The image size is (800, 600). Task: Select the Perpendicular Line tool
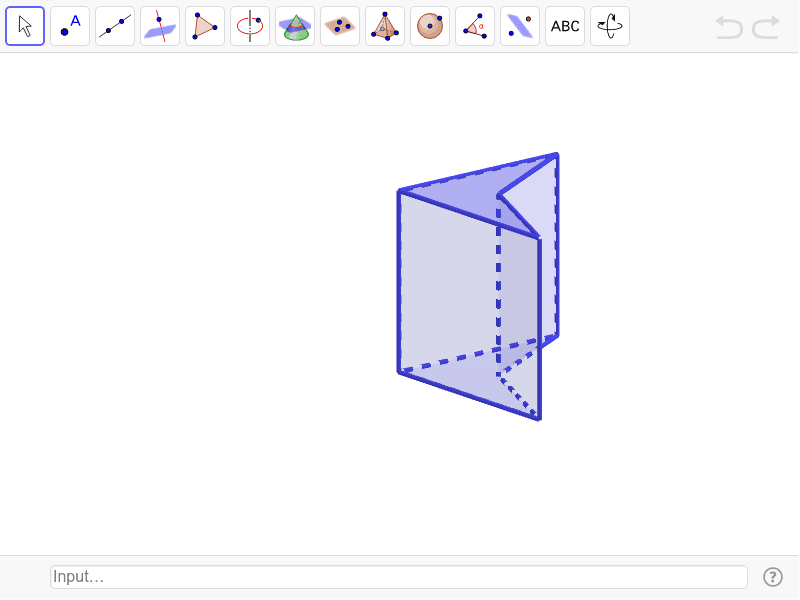tap(160, 25)
